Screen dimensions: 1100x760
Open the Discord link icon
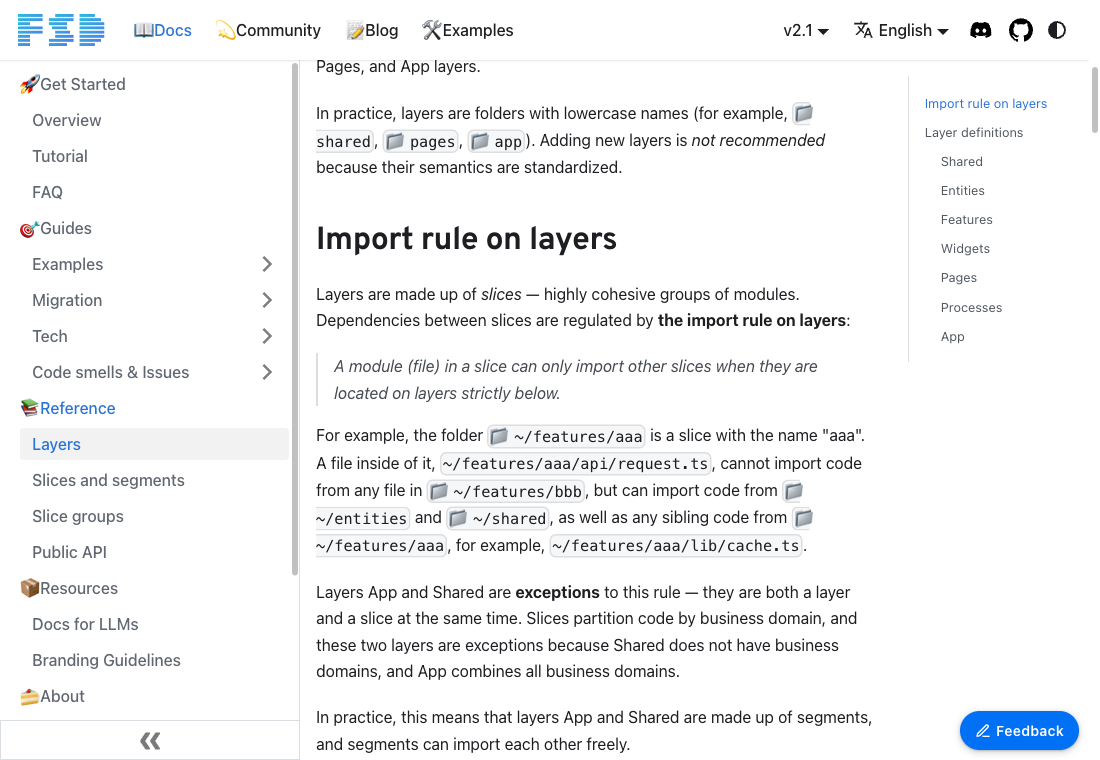click(x=980, y=30)
